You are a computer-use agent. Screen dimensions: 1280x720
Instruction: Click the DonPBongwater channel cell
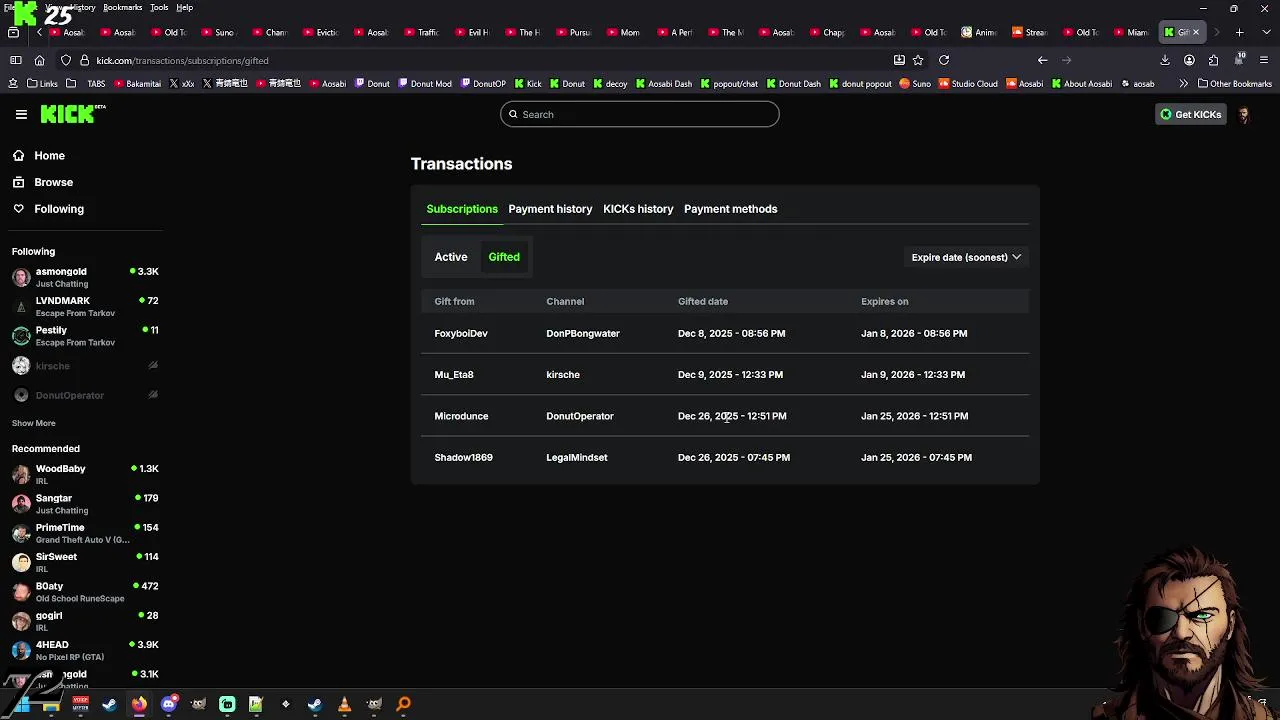(x=583, y=333)
